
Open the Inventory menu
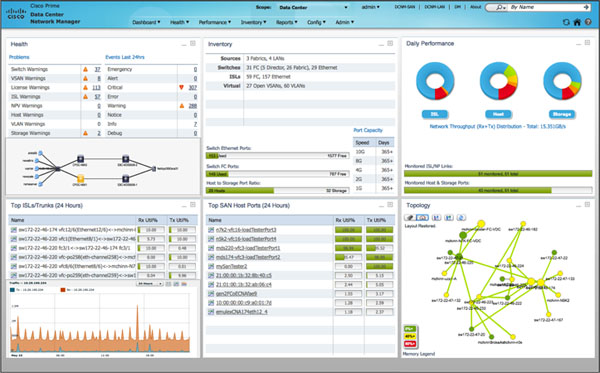(253, 23)
